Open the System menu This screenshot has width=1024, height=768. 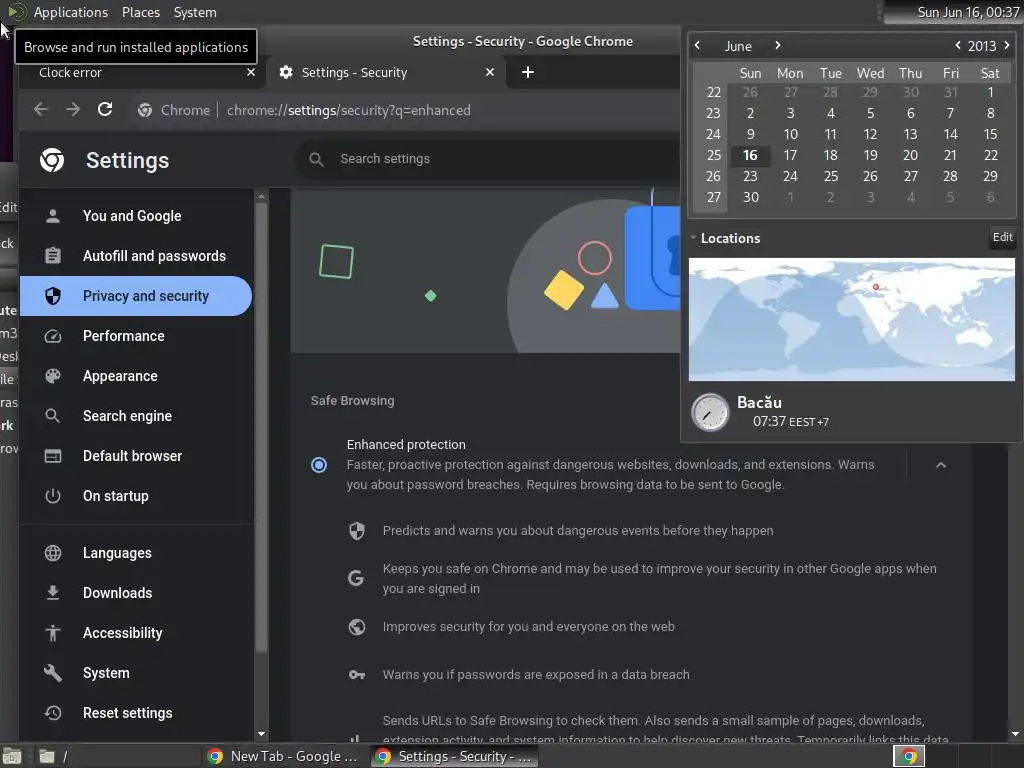point(195,12)
